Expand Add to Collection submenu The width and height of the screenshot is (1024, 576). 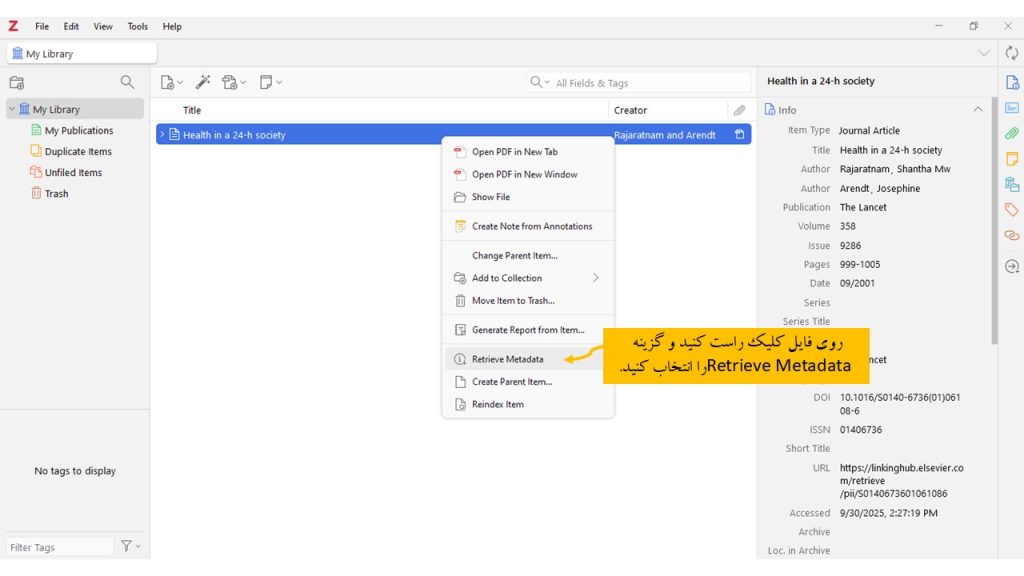click(596, 278)
